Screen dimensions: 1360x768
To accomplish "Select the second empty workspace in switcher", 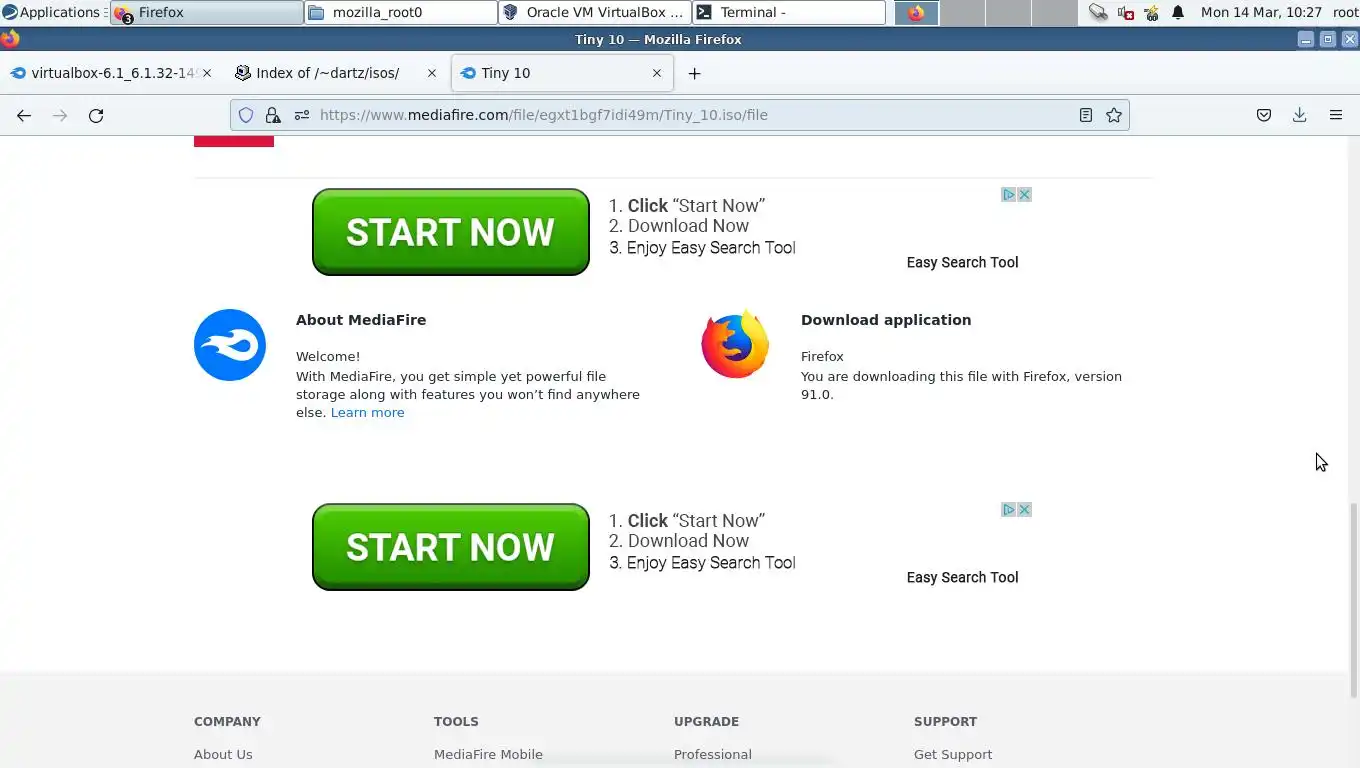I will [1008, 13].
